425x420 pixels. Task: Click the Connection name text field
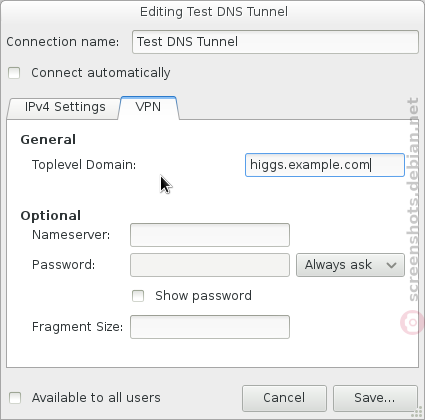point(275,42)
